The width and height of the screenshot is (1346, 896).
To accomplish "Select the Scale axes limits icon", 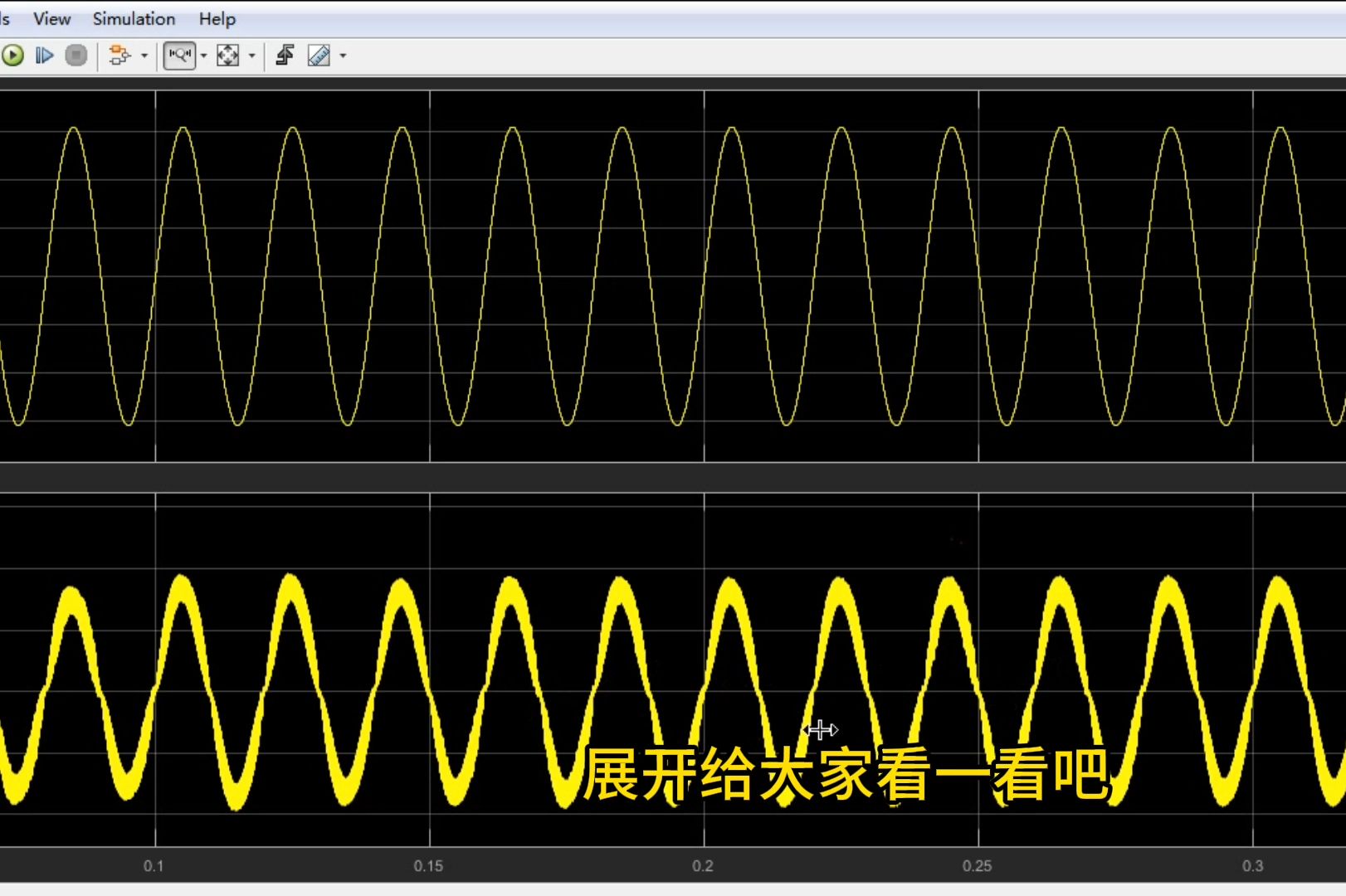I will (x=227, y=56).
